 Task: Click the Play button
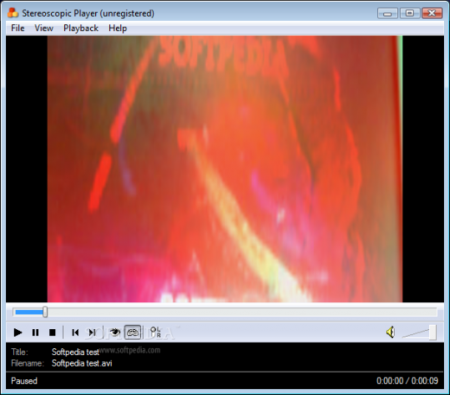coord(18,332)
